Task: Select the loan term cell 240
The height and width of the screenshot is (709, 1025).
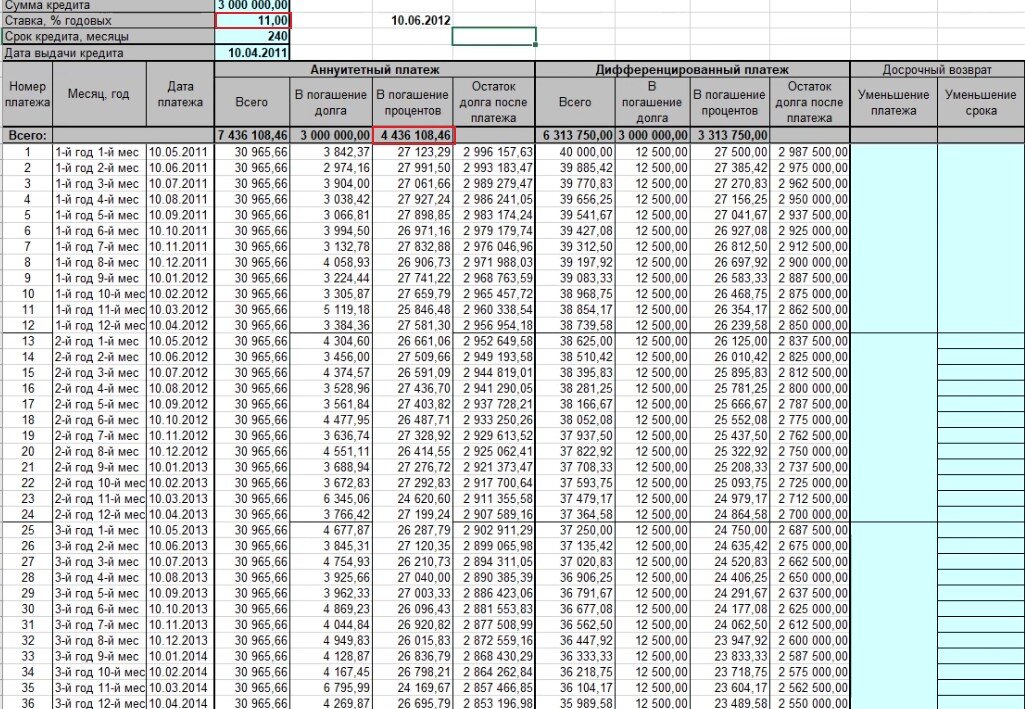Action: (252, 37)
